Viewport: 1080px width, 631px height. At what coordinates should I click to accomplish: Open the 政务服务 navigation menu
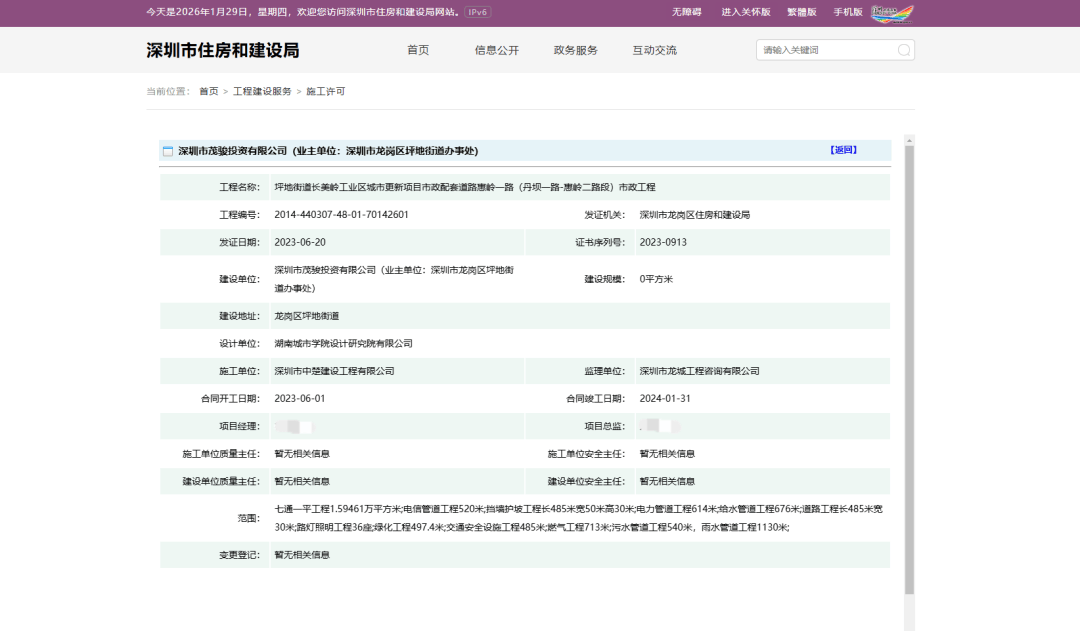click(575, 50)
